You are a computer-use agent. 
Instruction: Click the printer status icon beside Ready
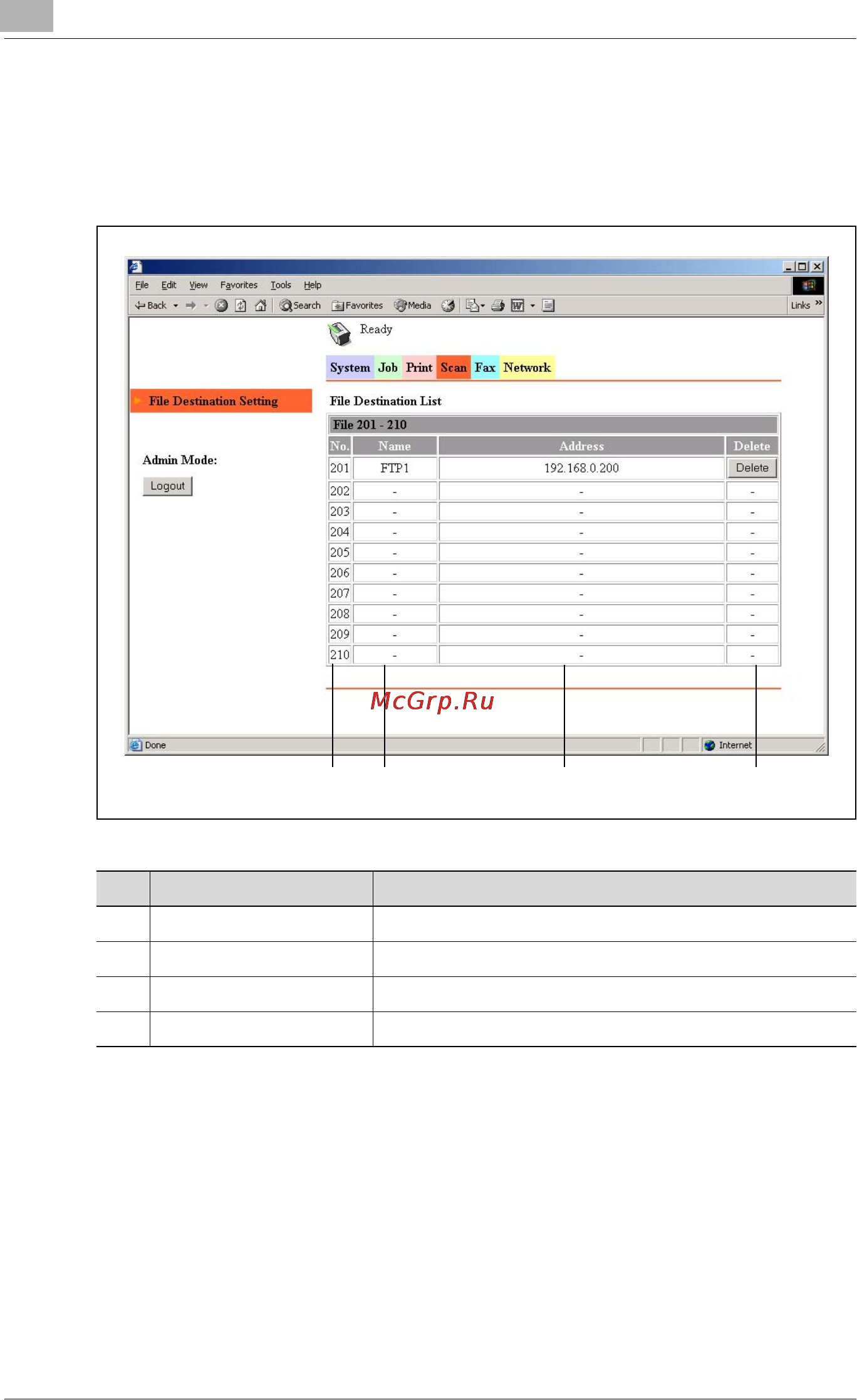[x=340, y=334]
